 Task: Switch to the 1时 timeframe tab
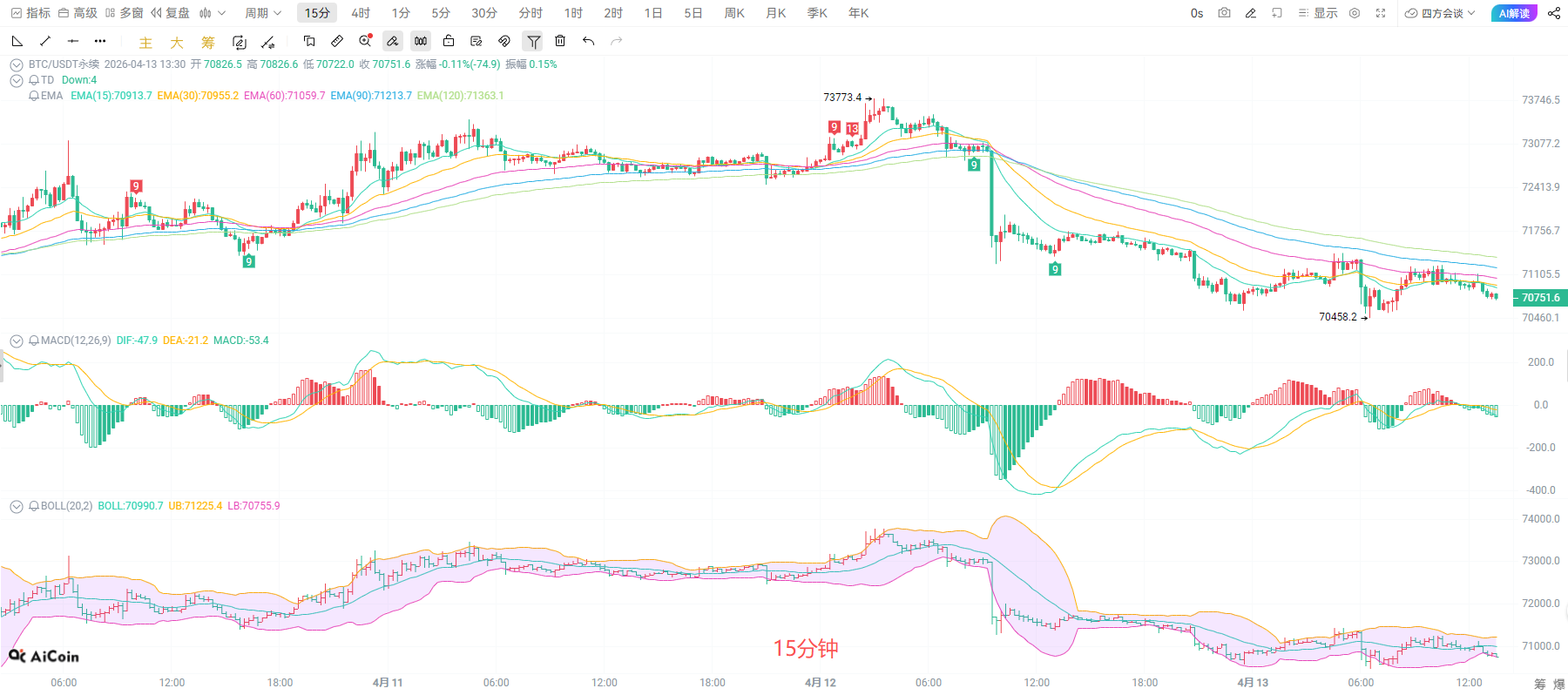click(573, 13)
